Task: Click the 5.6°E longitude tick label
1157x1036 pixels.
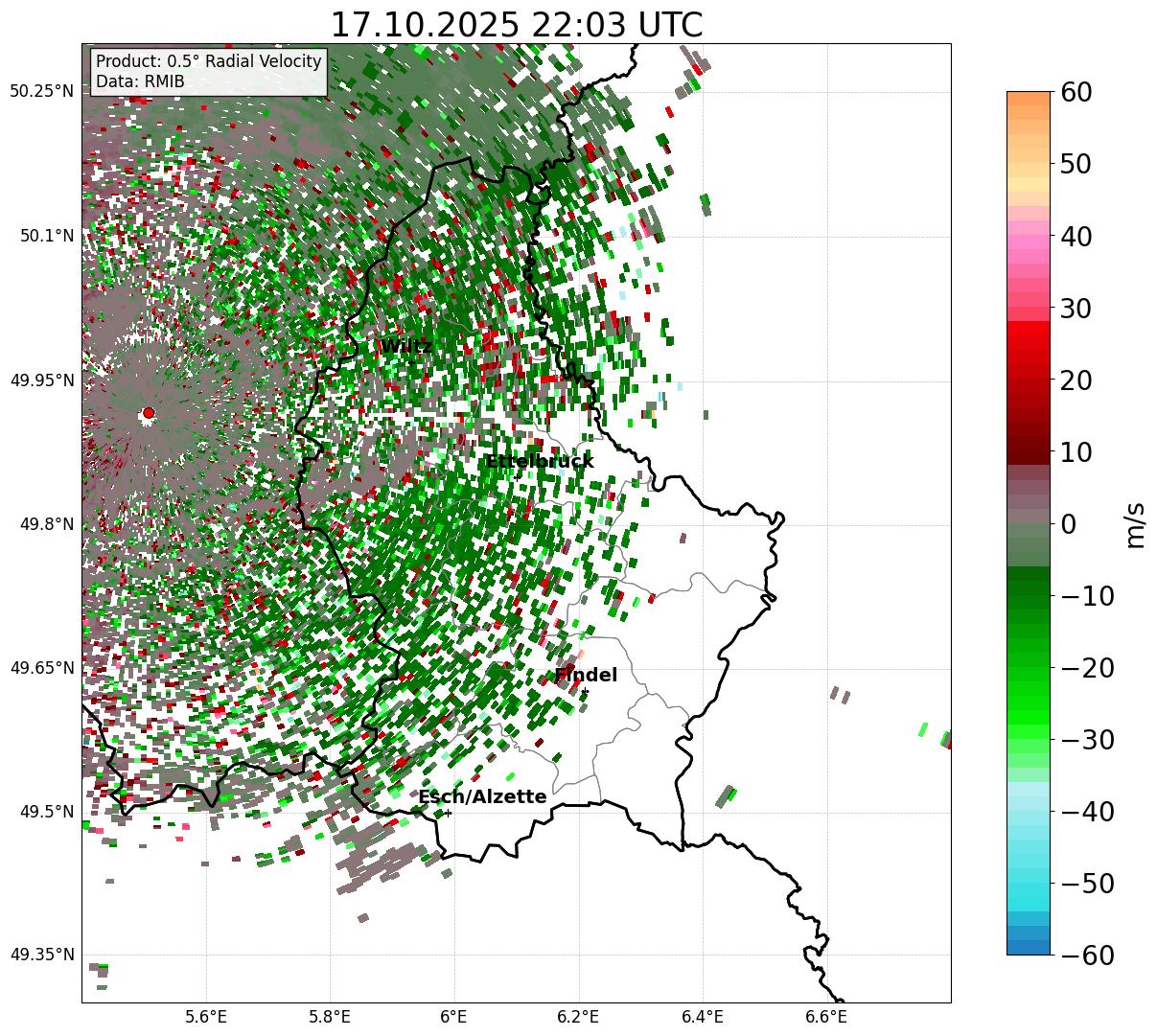Action: [206, 1017]
